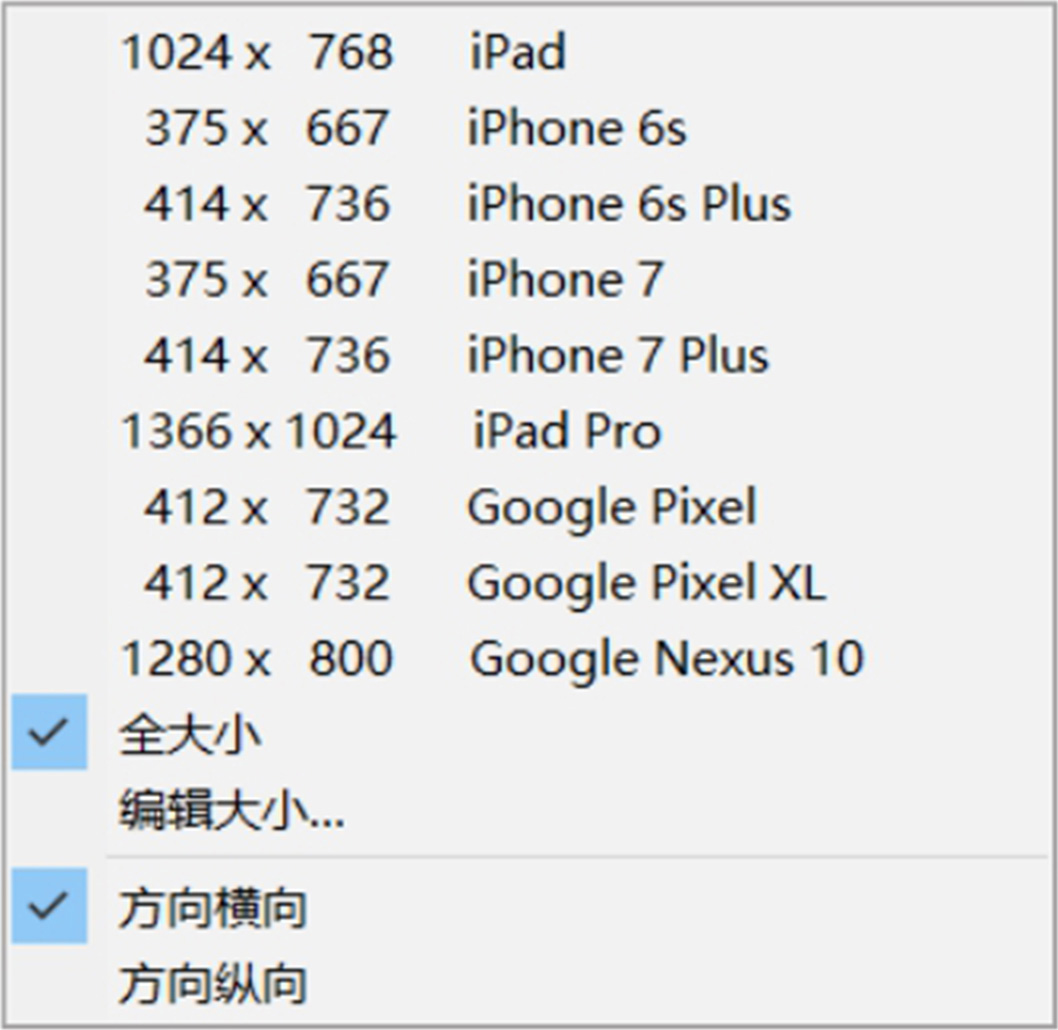Switch to 方向纵向 orientation
Image resolution: width=1058 pixels, height=1030 pixels.
pos(529,983)
